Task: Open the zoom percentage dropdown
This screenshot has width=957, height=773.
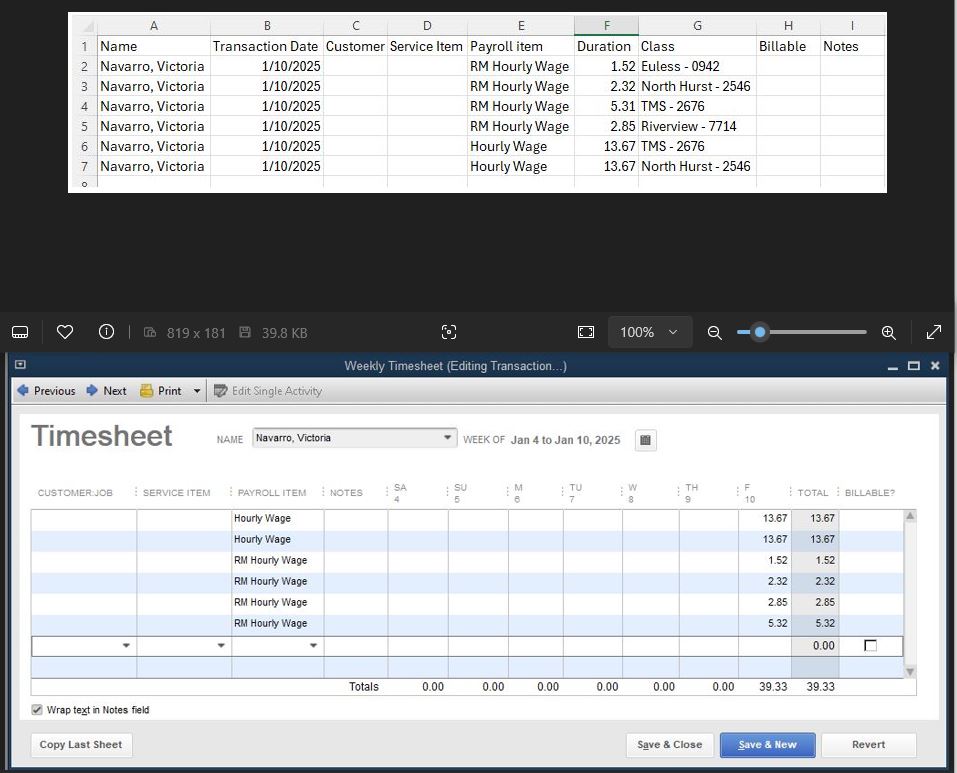Action: [650, 331]
